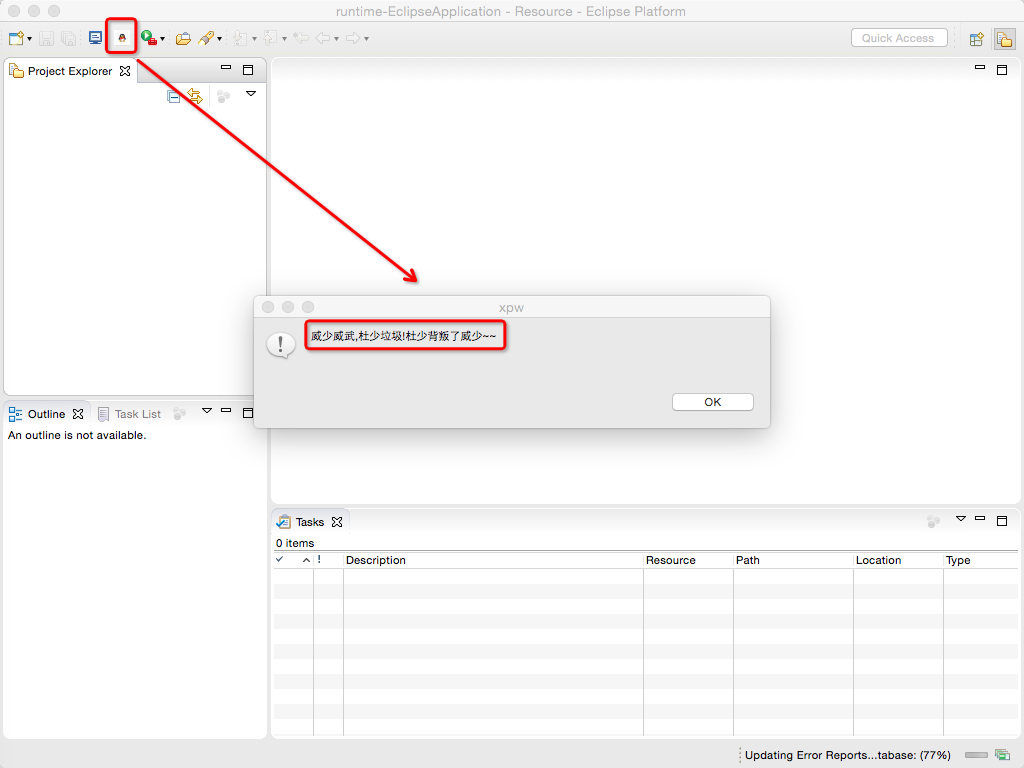The width and height of the screenshot is (1024, 768).
Task: Maximize the editor area
Action: 1002,69
